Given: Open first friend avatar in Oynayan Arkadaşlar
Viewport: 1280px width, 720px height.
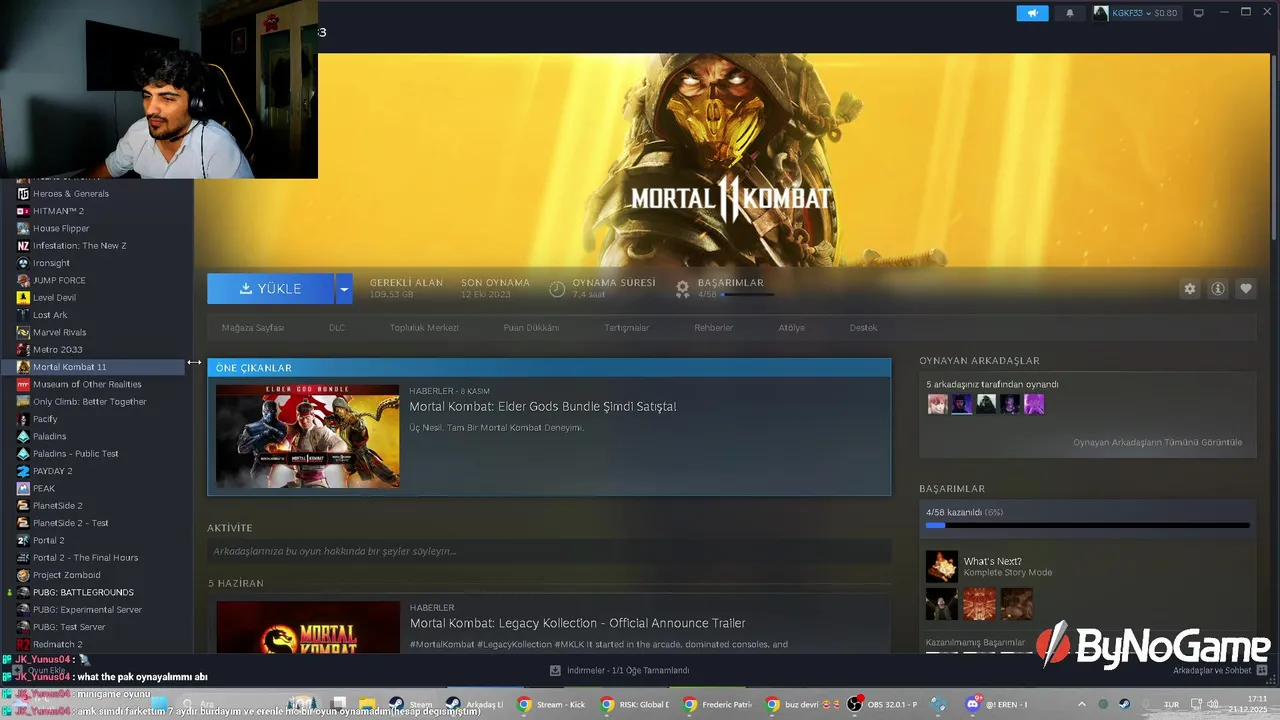Looking at the screenshot, I should pos(937,404).
